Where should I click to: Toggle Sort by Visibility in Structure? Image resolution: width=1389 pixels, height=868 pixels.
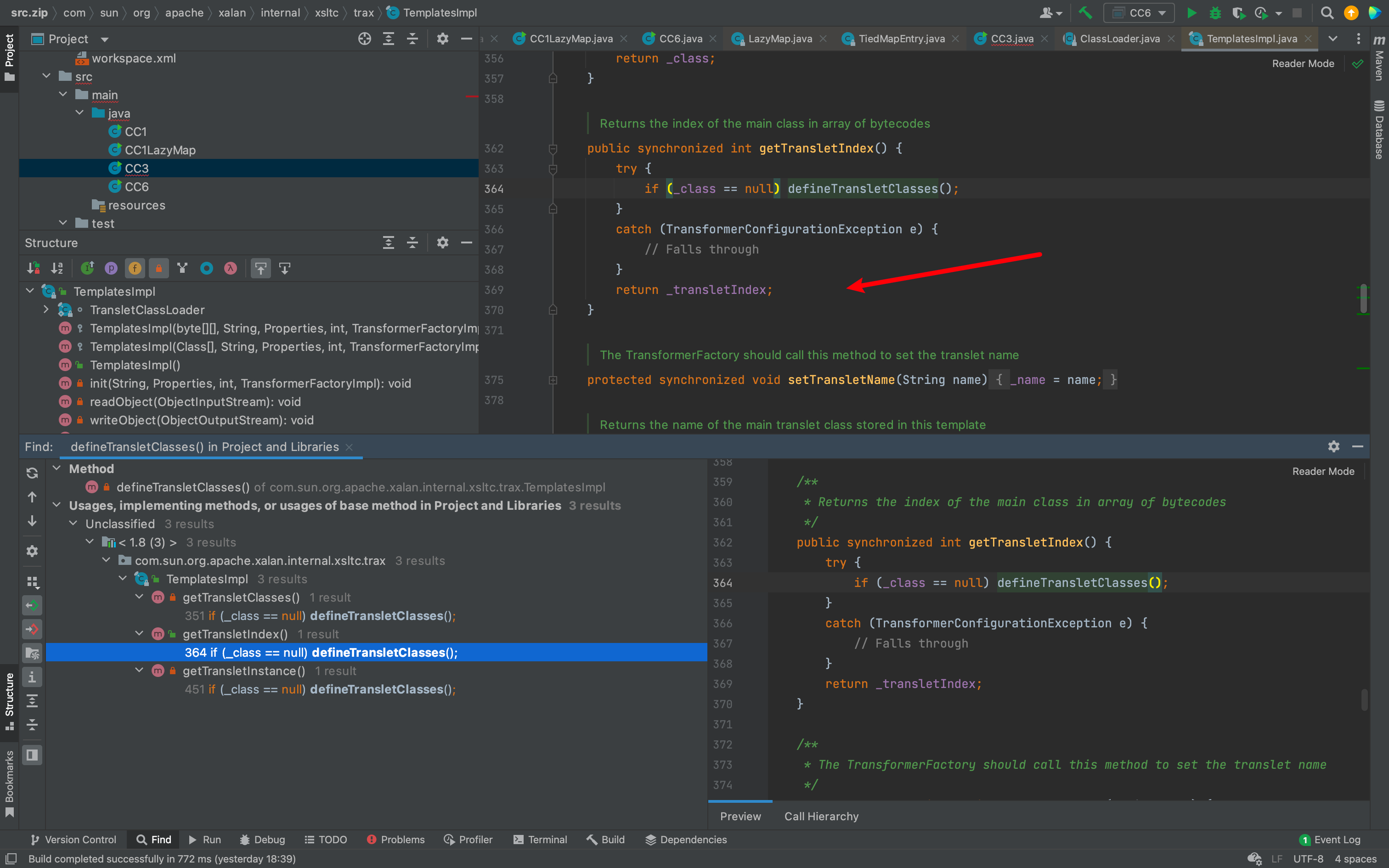tap(33, 268)
